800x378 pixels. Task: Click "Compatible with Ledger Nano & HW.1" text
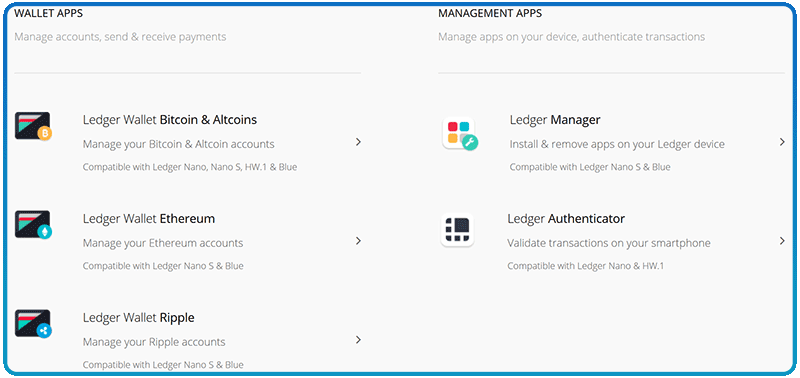[585, 266]
